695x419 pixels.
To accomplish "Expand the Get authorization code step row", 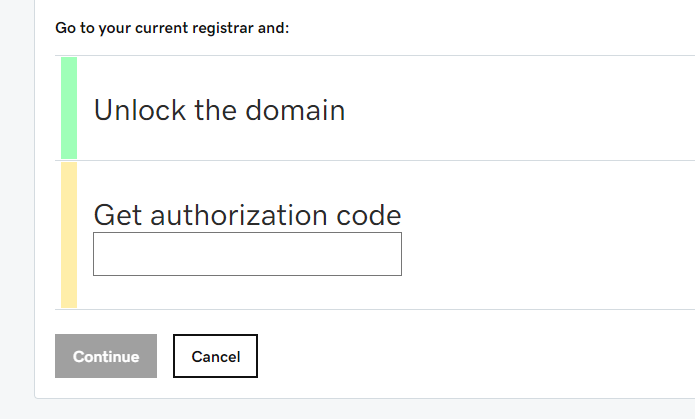I will tap(375, 235).
